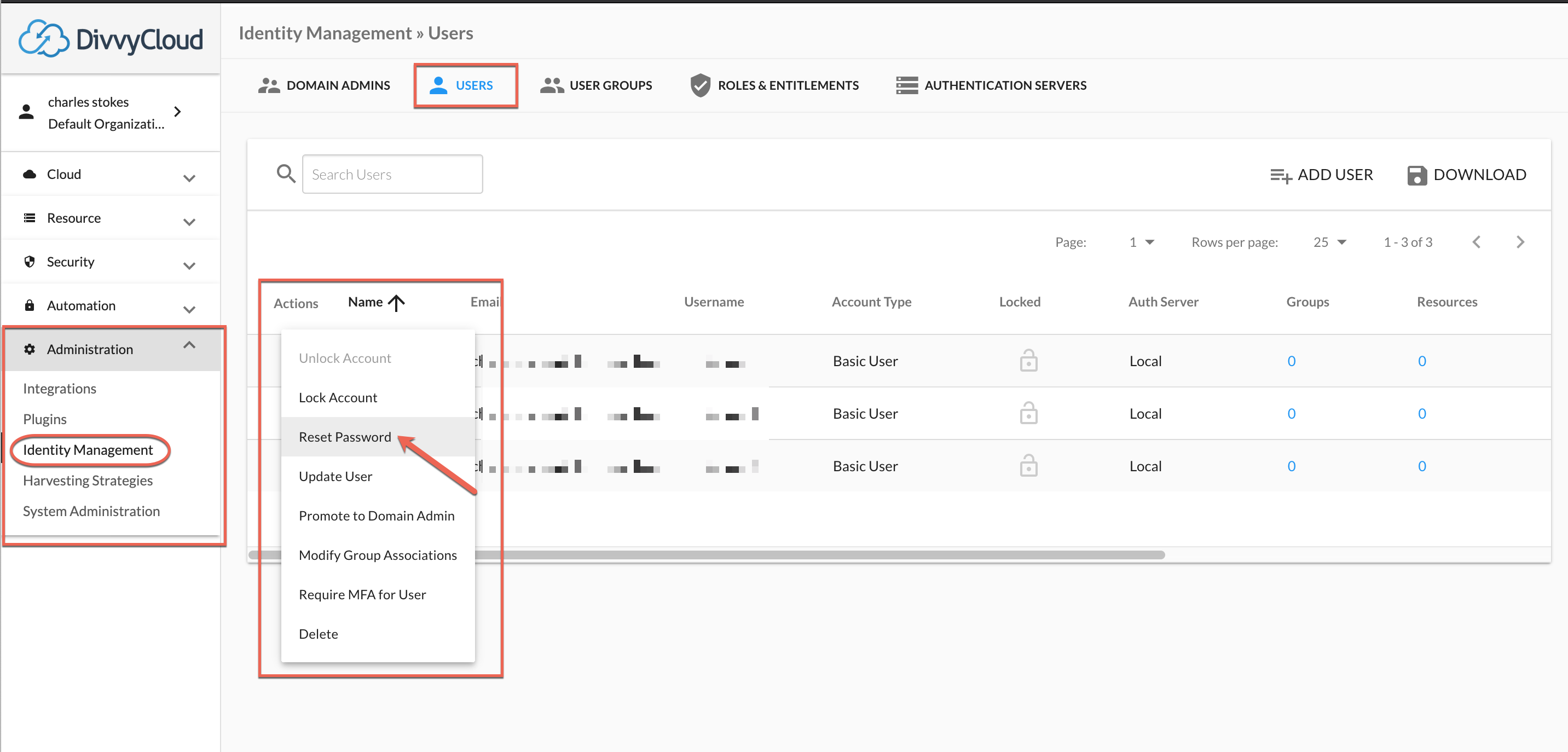
Task: Click the Name sort ascending arrow
Action: [396, 303]
